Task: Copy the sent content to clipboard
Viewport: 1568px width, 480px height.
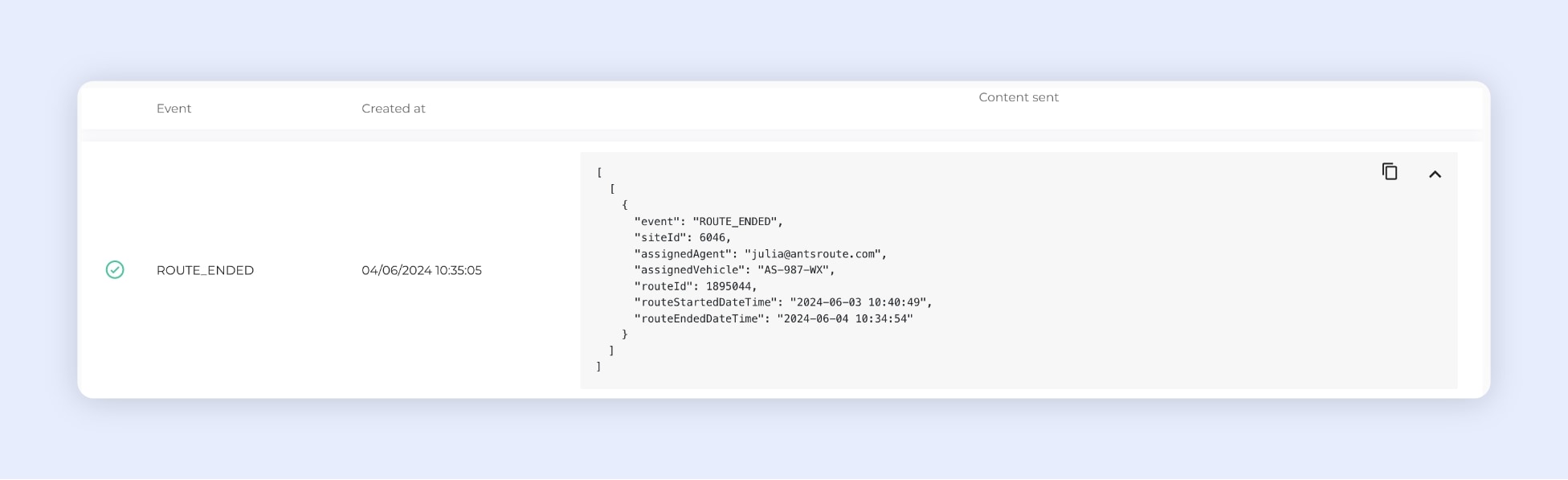Action: [x=1390, y=171]
